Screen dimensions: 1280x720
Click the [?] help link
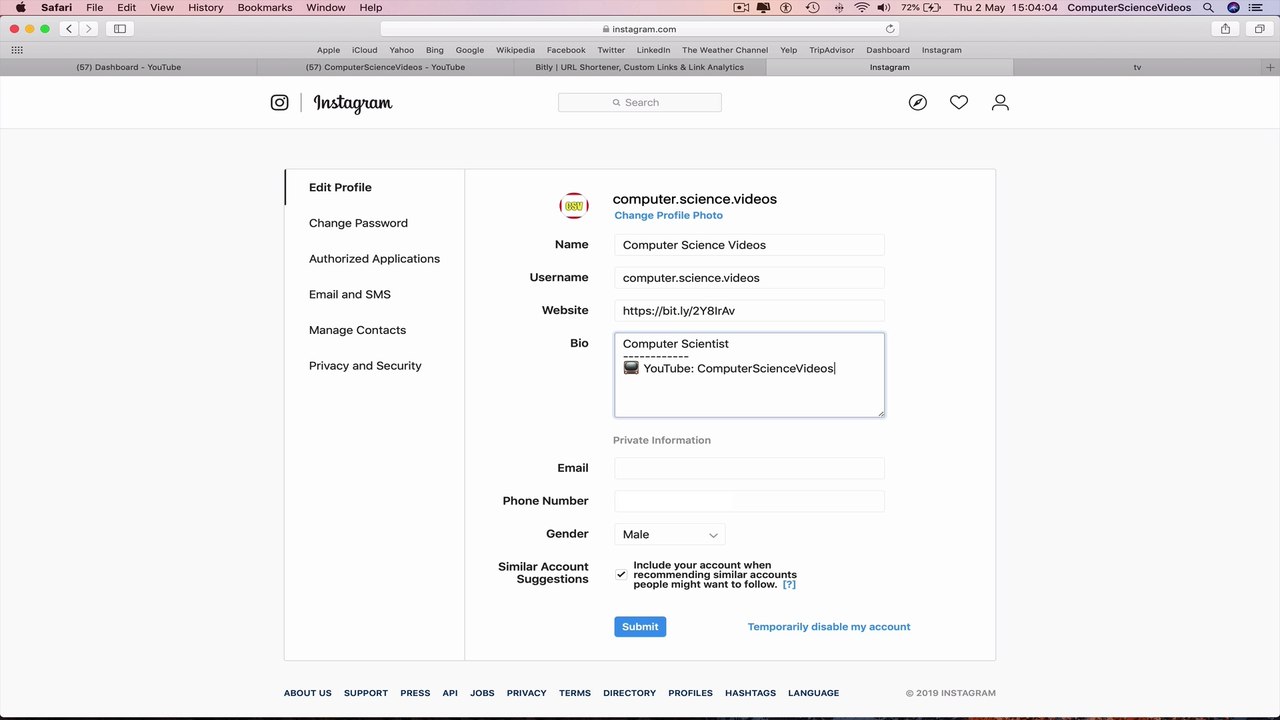point(789,584)
